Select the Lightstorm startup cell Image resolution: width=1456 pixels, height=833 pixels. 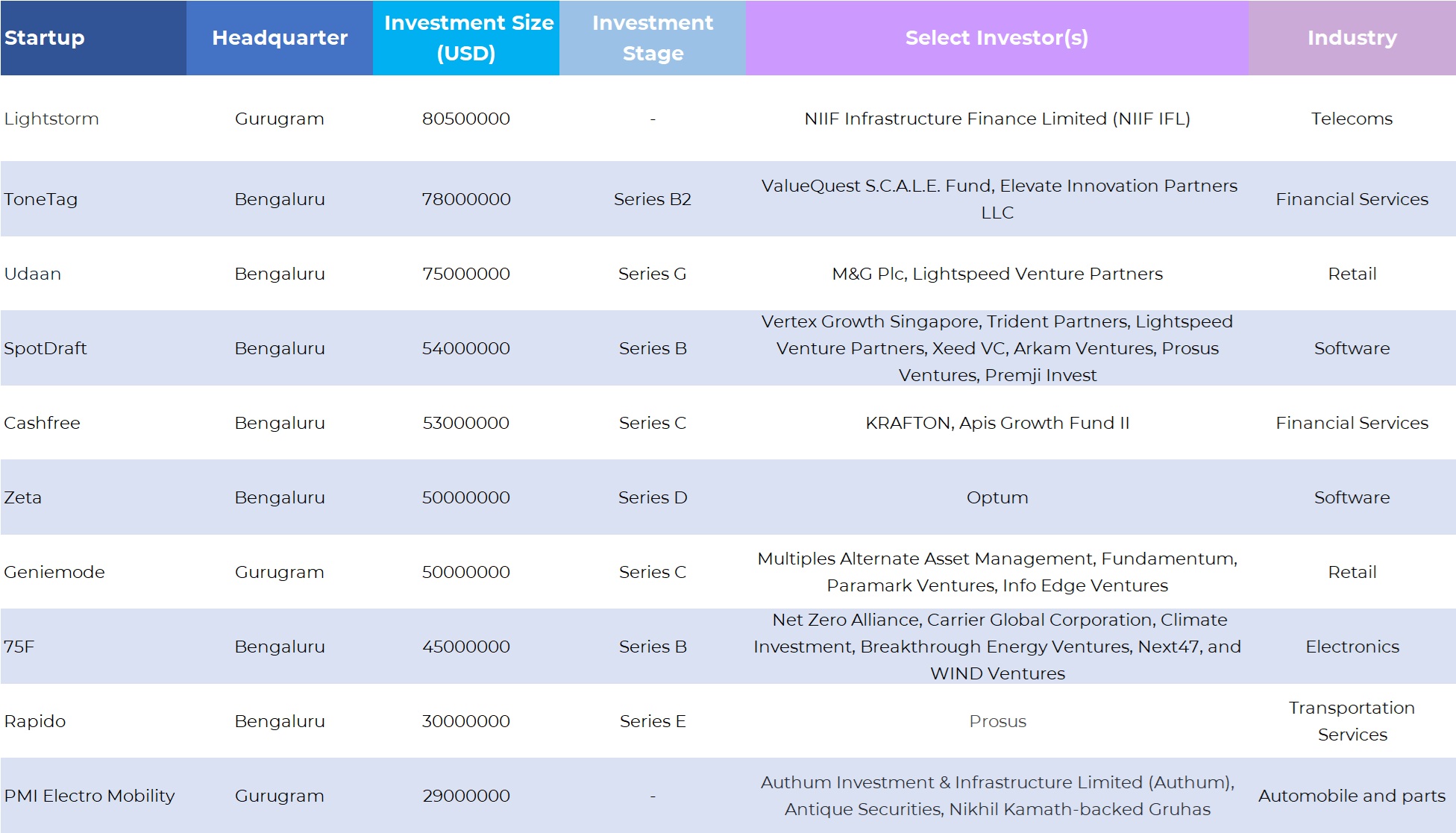(51, 119)
